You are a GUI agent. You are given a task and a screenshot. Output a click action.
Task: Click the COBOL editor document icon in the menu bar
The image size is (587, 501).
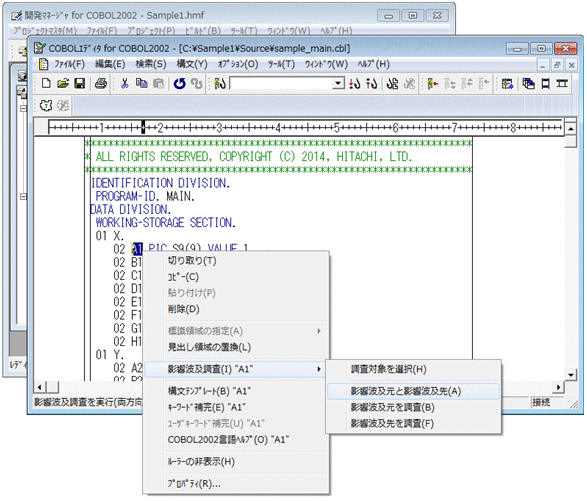point(44,64)
